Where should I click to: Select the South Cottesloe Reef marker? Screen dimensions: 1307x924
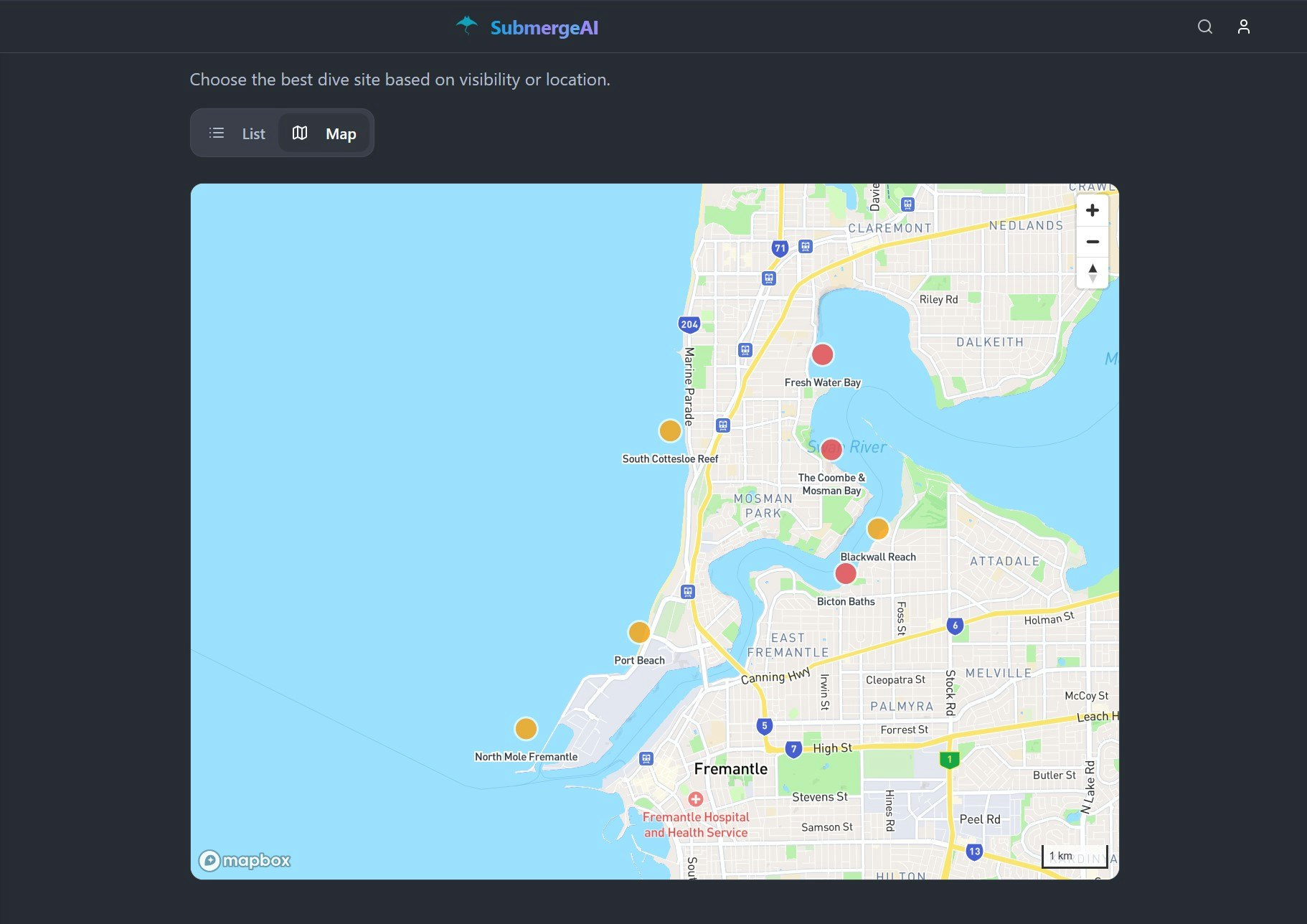(669, 430)
